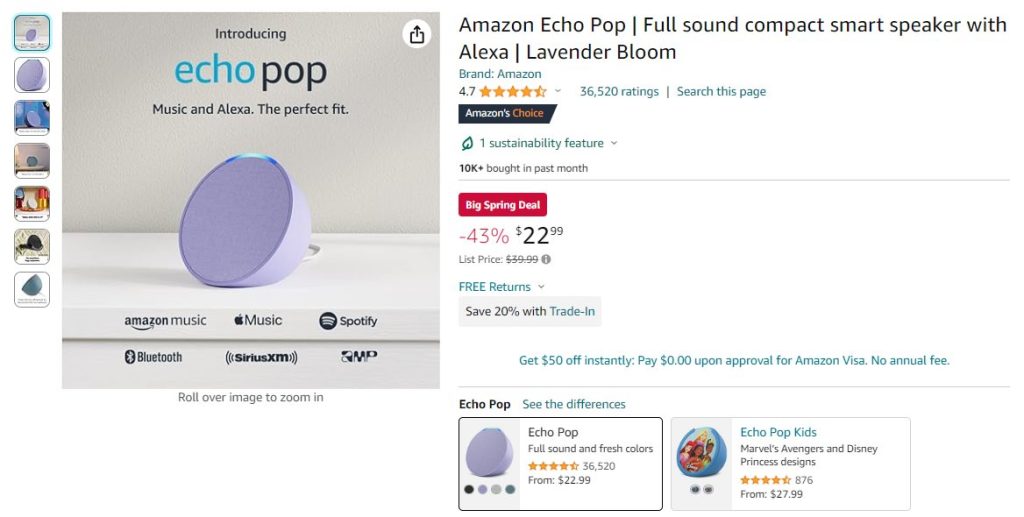Click the share icon on product image
Viewport: 1024px width, 517px height.
(x=417, y=34)
